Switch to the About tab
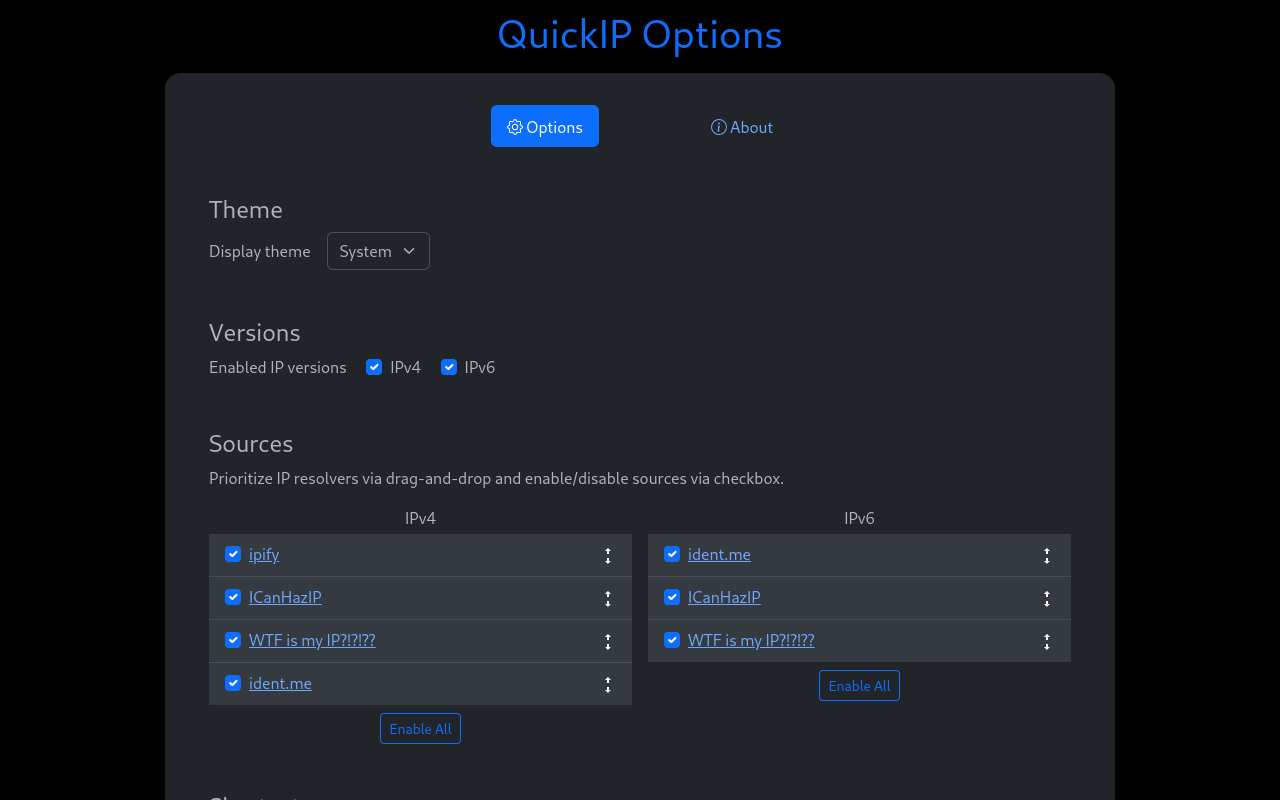1280x800 pixels. pos(742,127)
